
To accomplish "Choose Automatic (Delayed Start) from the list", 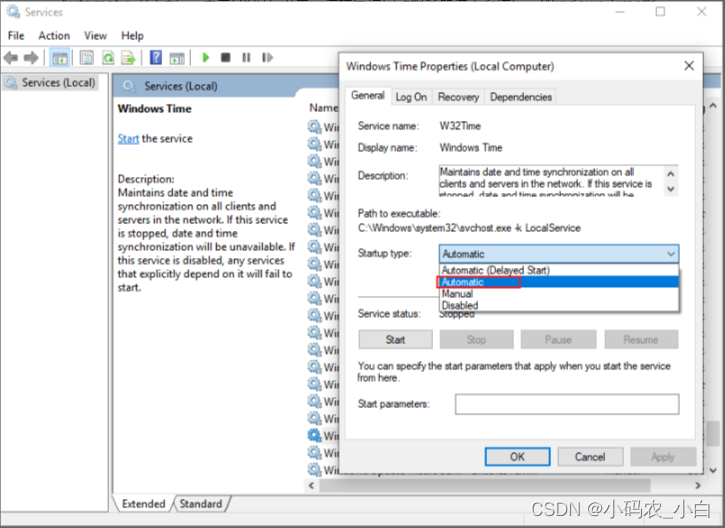I will (496, 270).
